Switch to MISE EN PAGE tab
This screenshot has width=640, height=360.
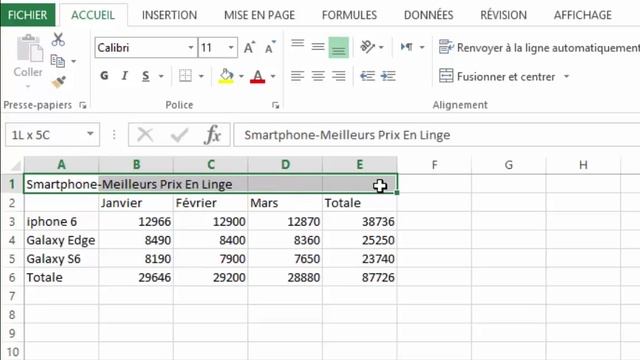tap(260, 15)
